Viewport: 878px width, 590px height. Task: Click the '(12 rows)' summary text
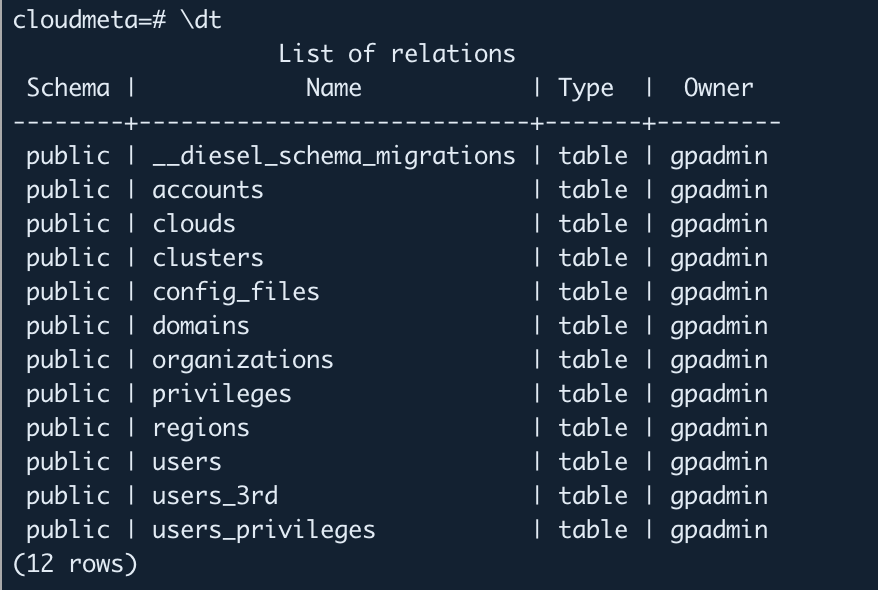coord(75,564)
